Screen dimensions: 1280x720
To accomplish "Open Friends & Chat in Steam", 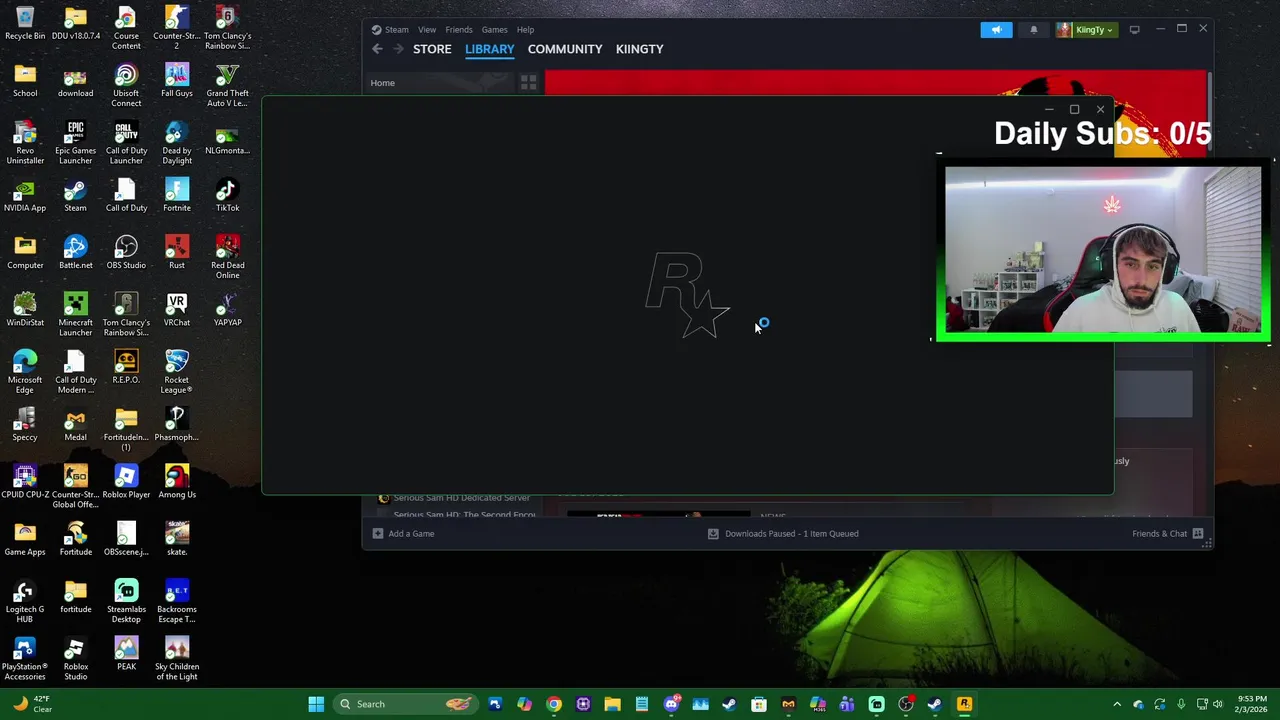I will coord(1167,534).
